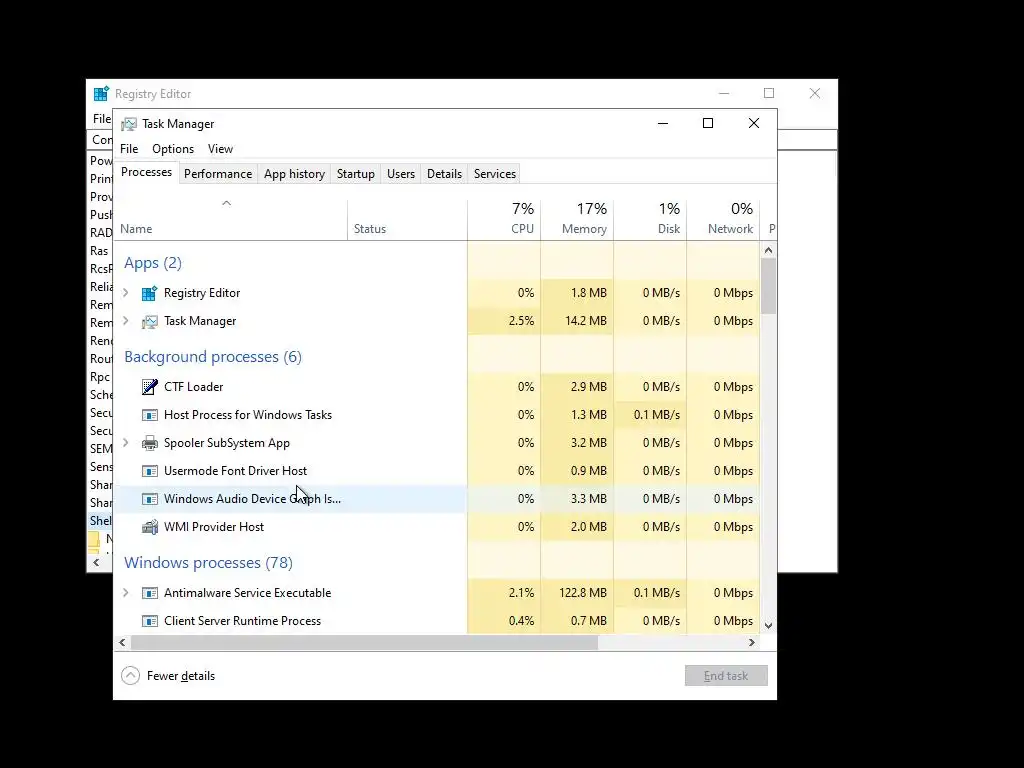Click the Registry Editor title bar icon
1024x768 pixels.
coord(101,94)
